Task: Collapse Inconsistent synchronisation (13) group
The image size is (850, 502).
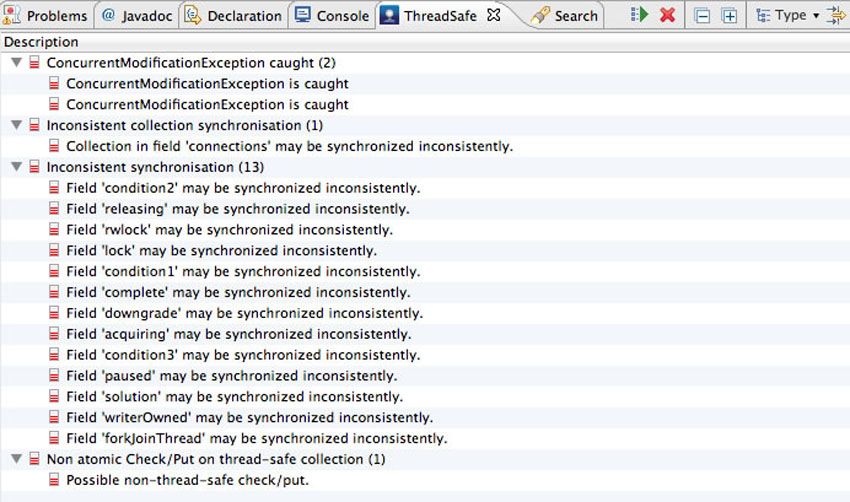Action: point(17,166)
